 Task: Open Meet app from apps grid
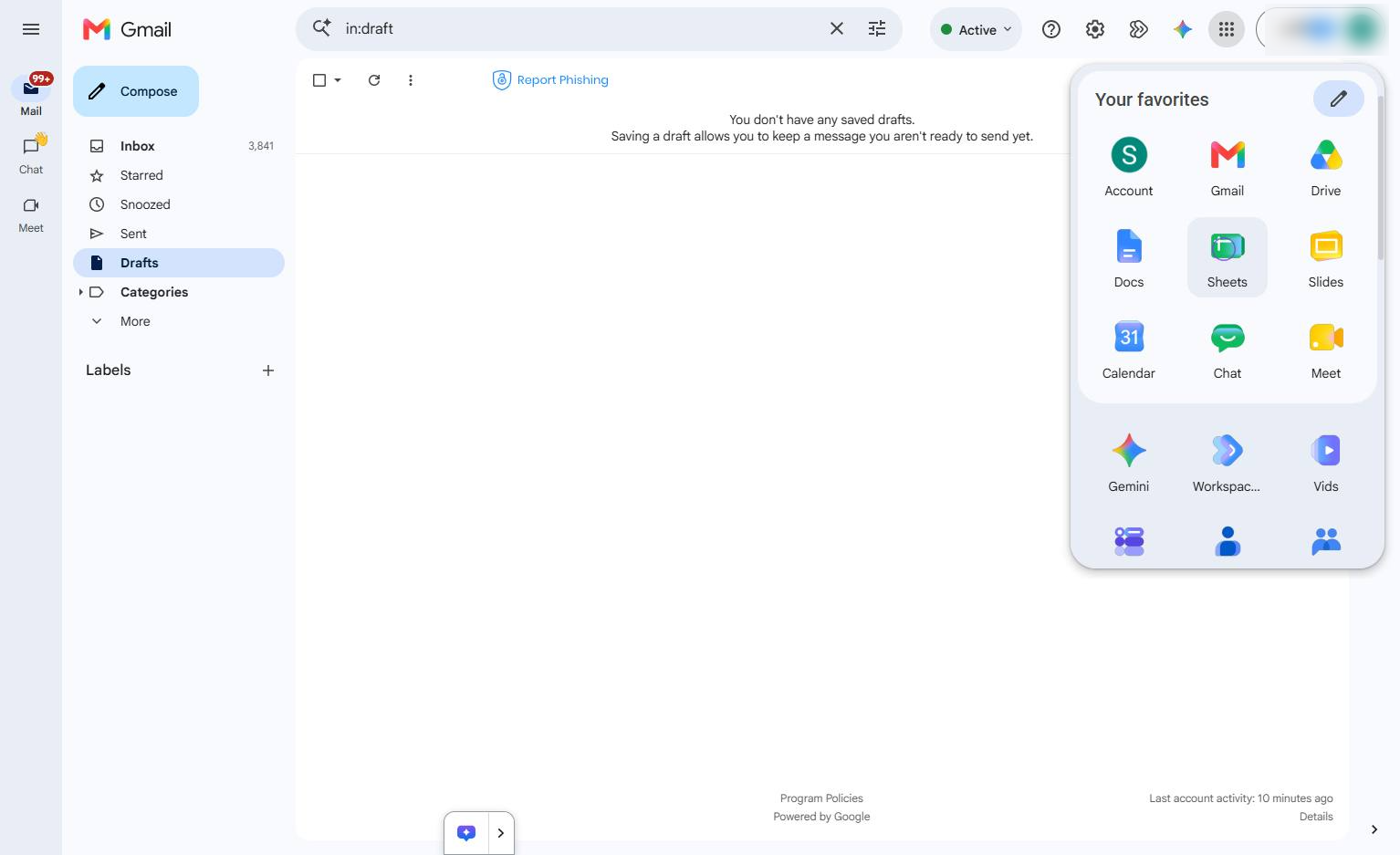1326,349
